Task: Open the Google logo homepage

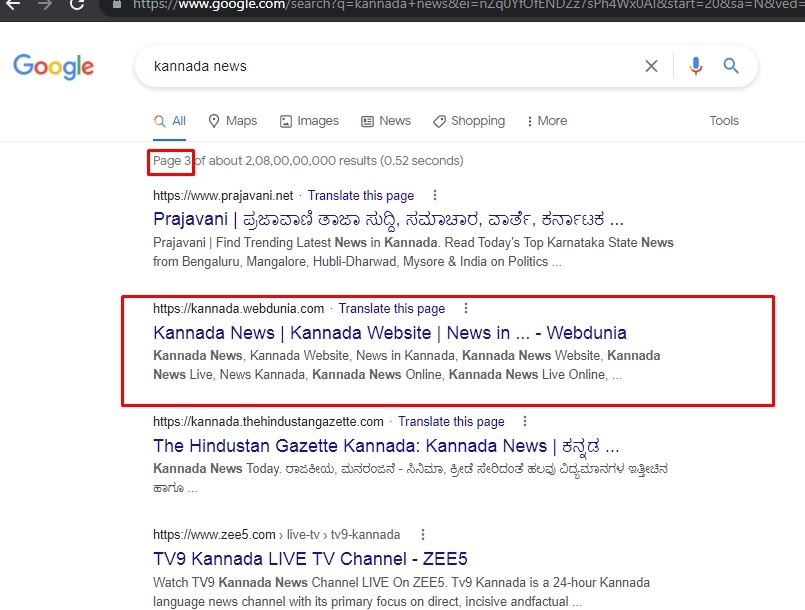Action: [x=53, y=67]
